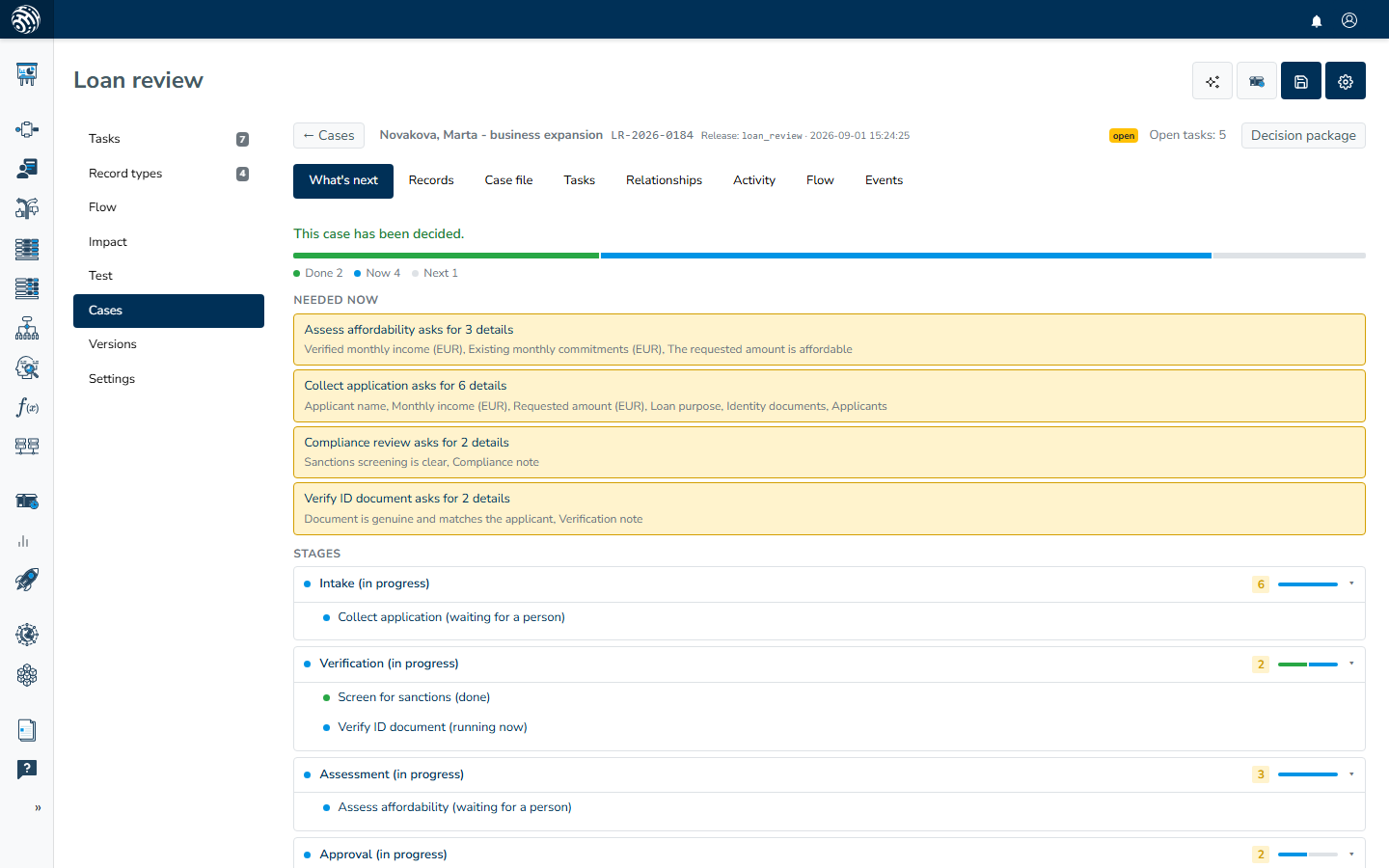Open the documents page sidebar icon
Viewport: 1389px width, 868px height.
tap(27, 730)
